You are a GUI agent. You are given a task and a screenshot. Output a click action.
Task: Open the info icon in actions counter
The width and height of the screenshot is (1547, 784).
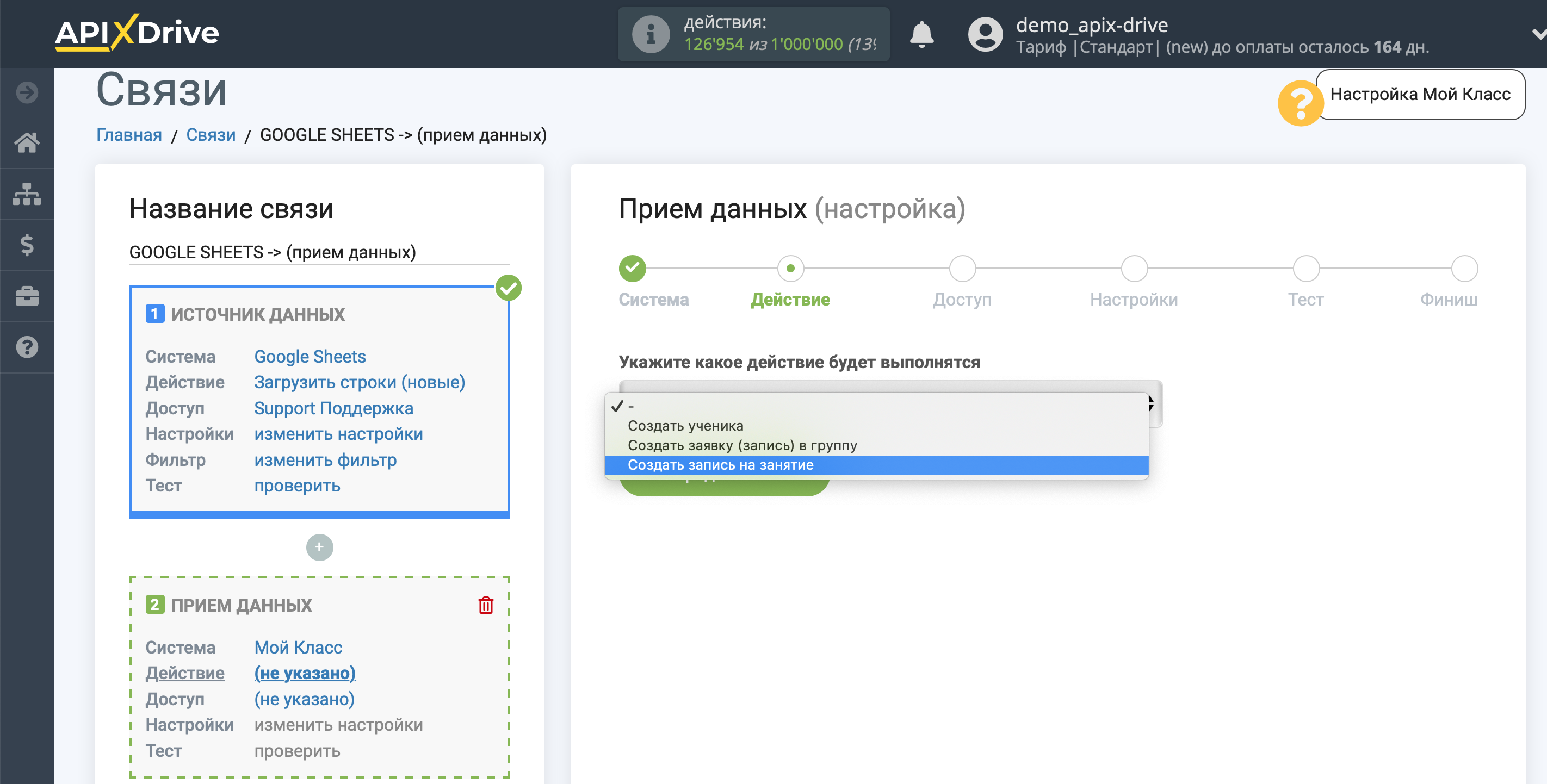(x=651, y=34)
